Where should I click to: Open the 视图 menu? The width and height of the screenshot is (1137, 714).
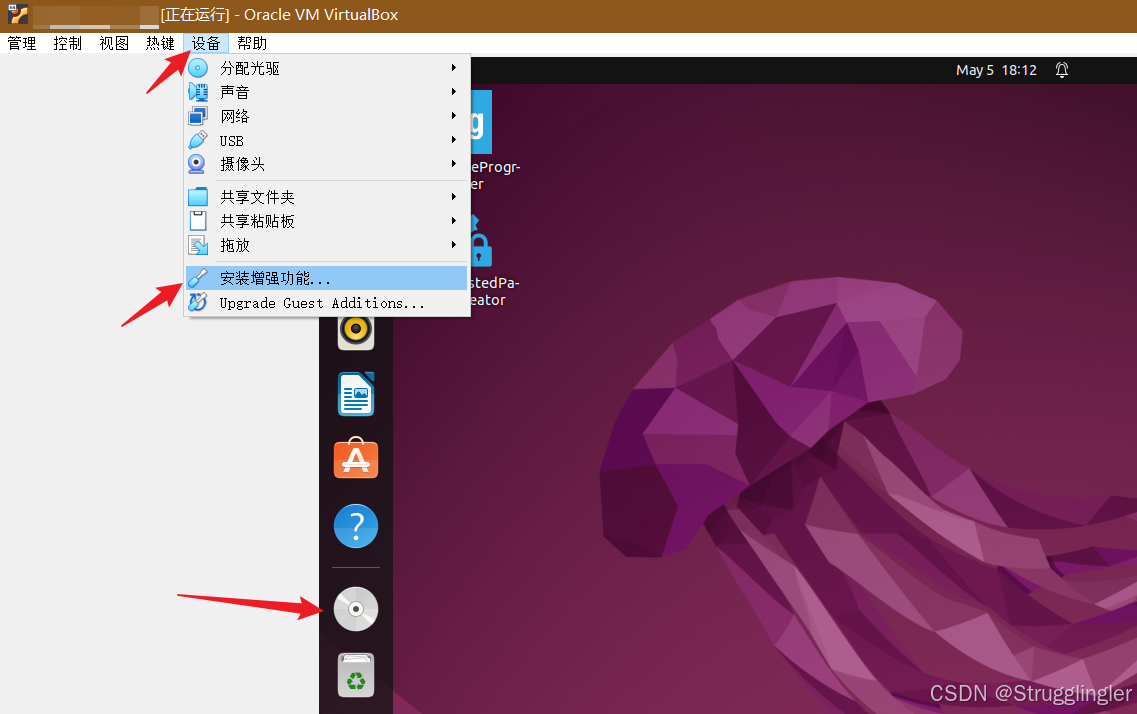pos(114,43)
